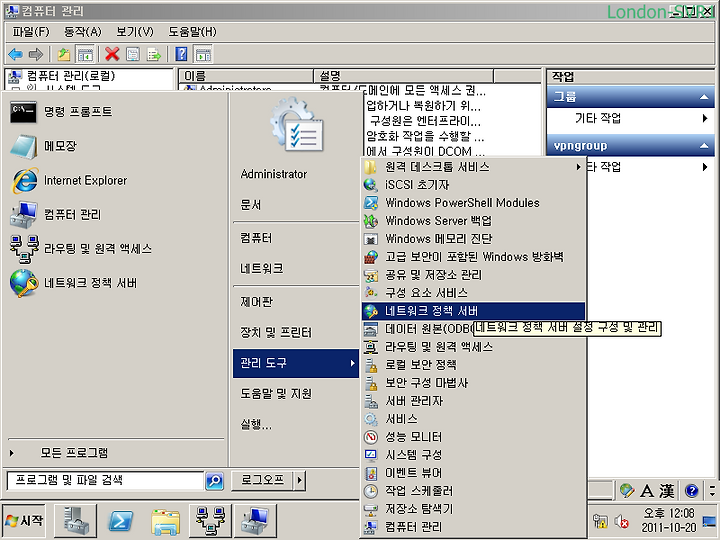Toggle the Action pane toolbar icon
The height and width of the screenshot is (540, 720).
[203, 55]
